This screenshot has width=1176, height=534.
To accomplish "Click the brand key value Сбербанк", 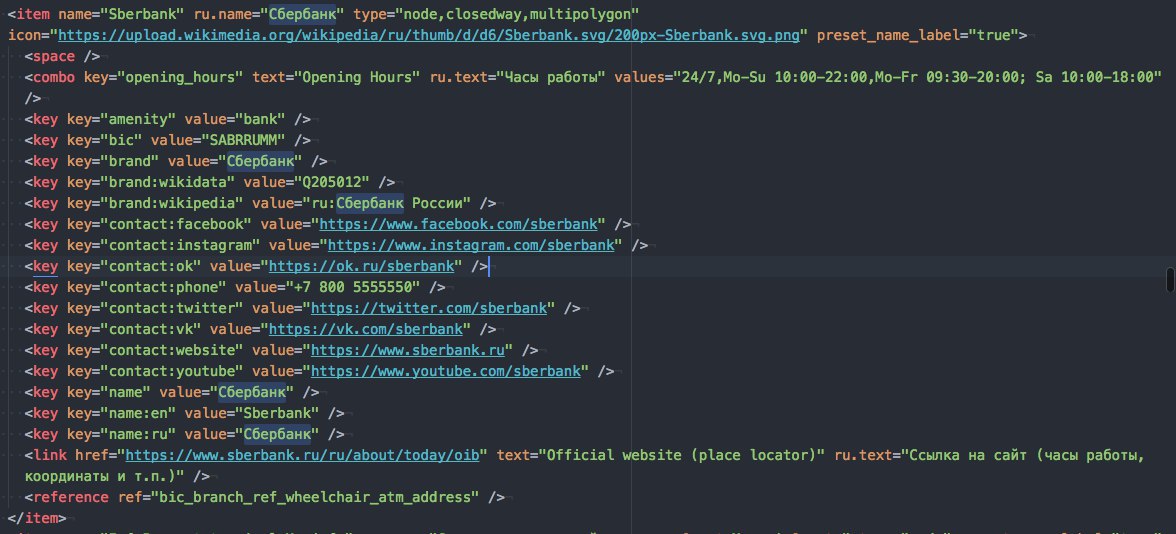I will (x=260, y=161).
